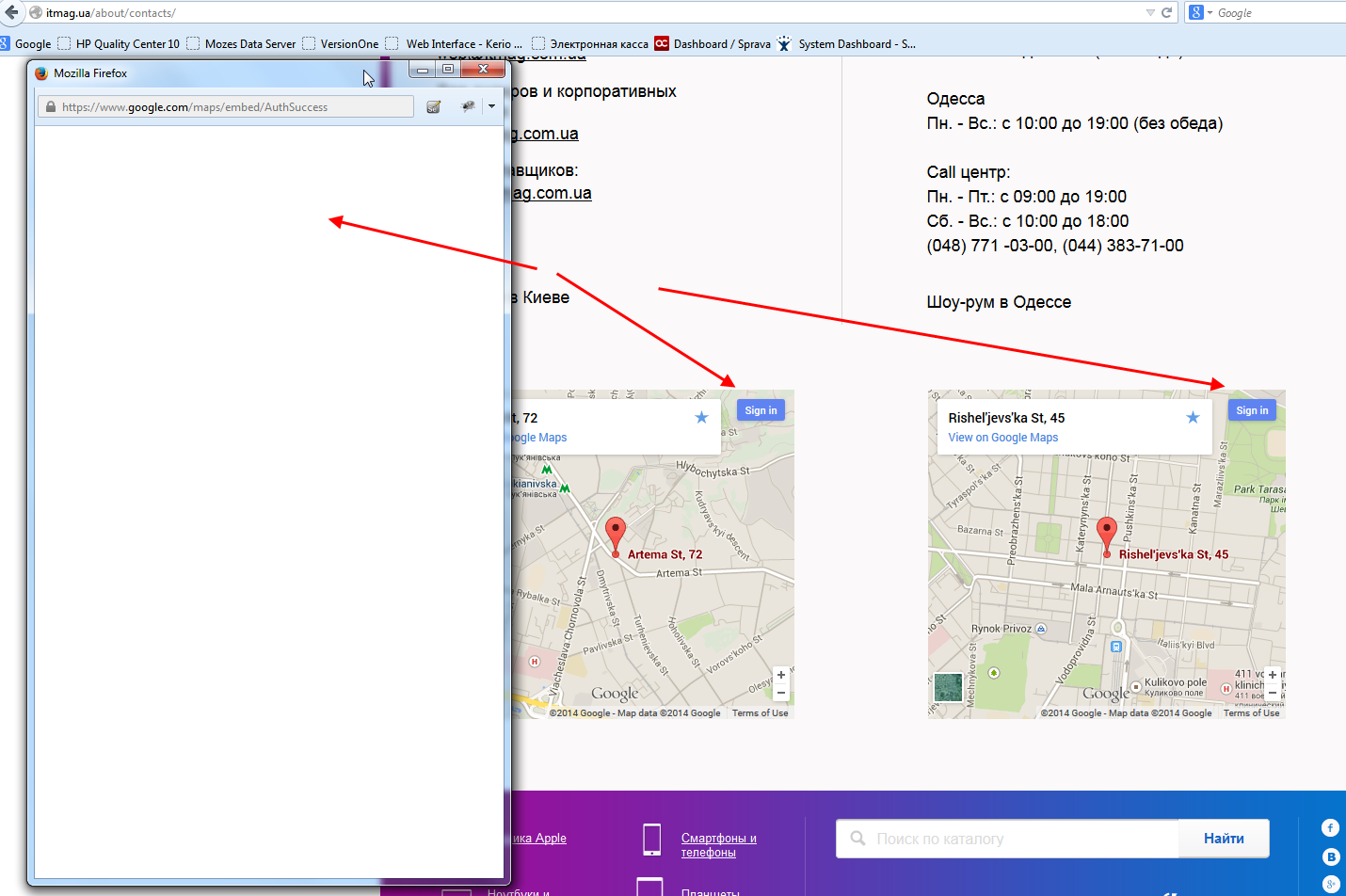This screenshot has height=896, width=1346.
Task: Open the System Dashboard bookmark
Action: [846, 43]
